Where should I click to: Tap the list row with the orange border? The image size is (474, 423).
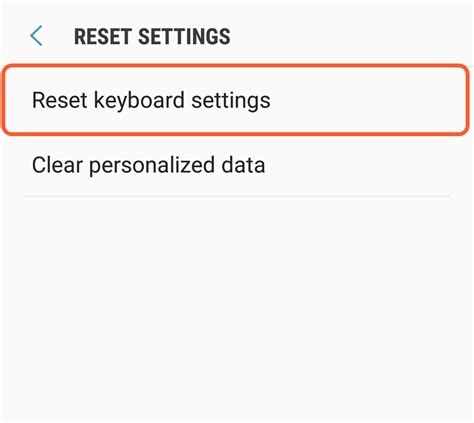[236, 100]
